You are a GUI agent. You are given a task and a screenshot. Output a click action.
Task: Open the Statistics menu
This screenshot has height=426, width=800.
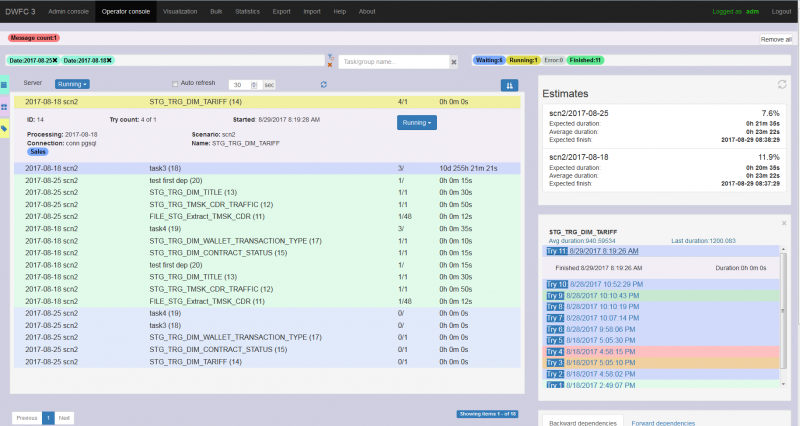tap(247, 11)
